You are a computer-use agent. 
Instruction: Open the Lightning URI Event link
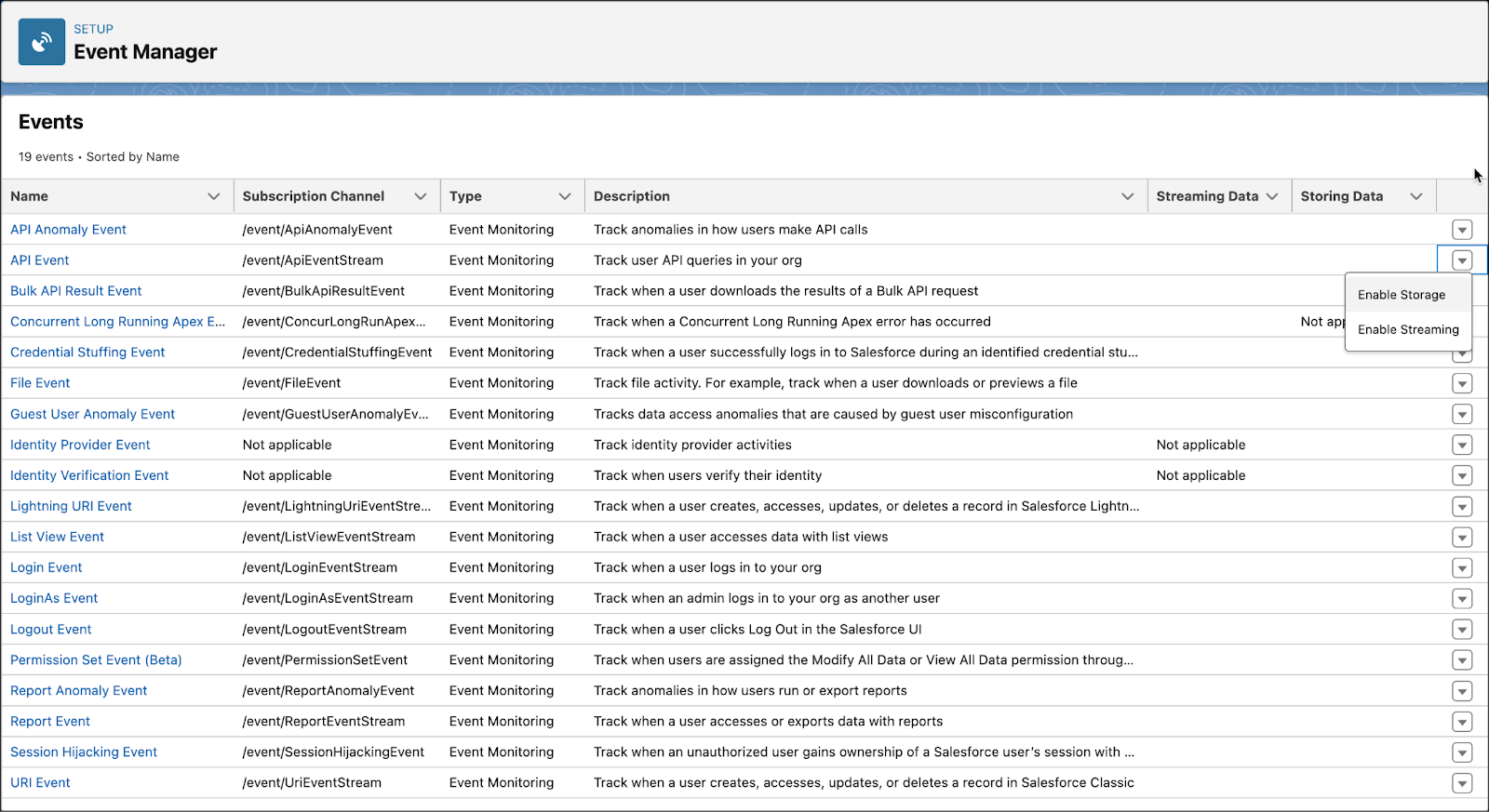coord(71,506)
